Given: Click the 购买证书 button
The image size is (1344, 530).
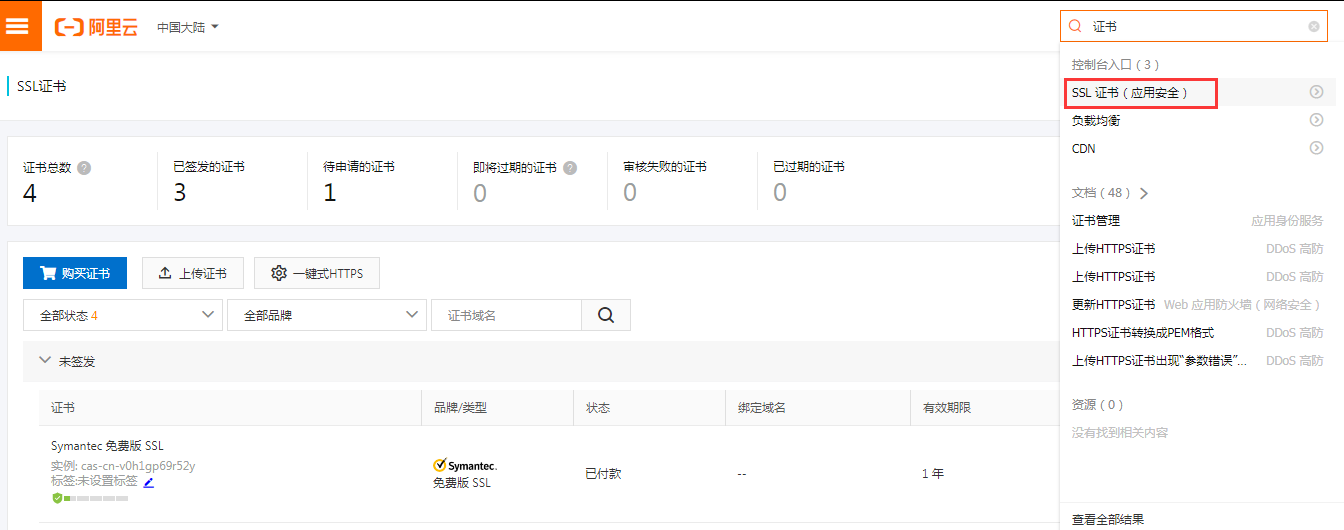Looking at the screenshot, I should 75,273.
